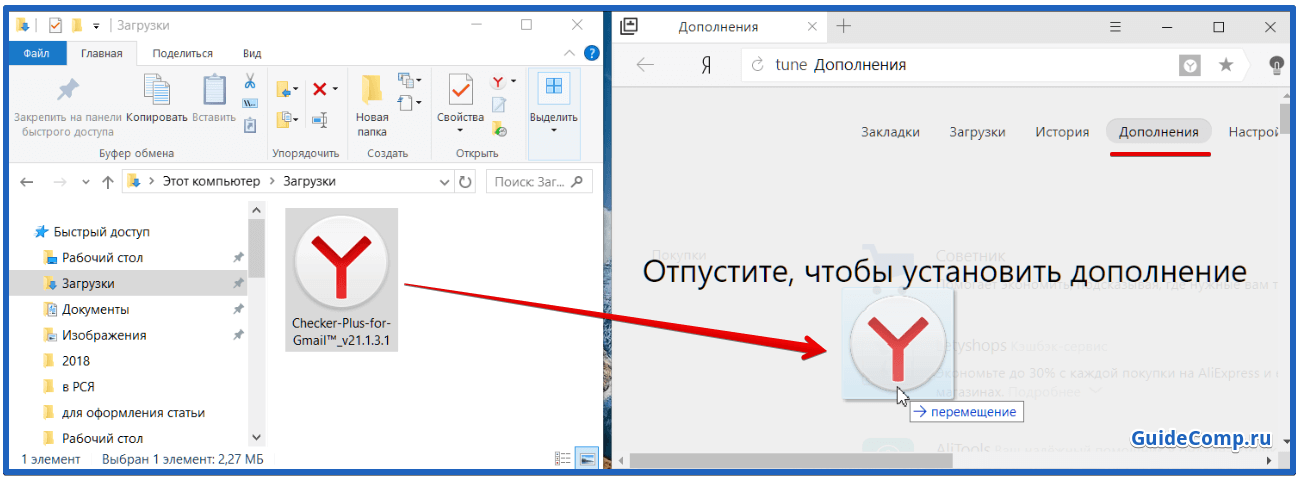
Task: Click the Вставить clipboard icon
Action: (214, 90)
